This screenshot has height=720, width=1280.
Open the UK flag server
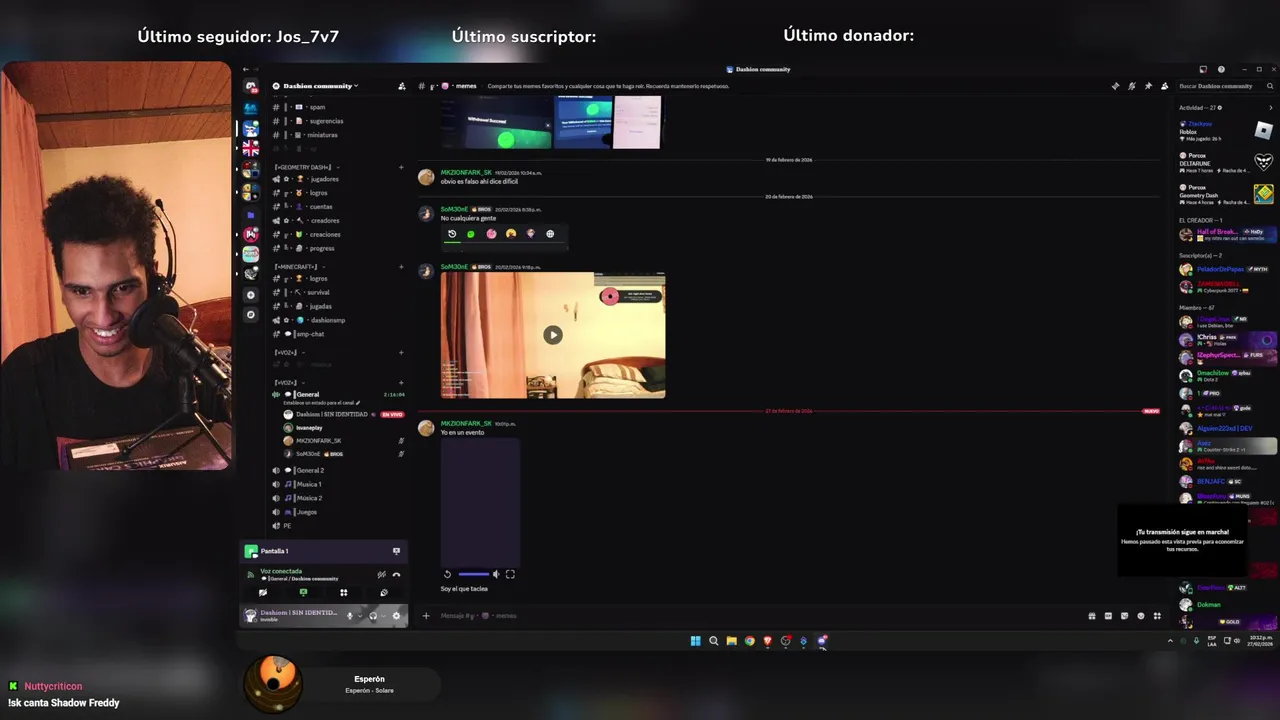coord(250,148)
